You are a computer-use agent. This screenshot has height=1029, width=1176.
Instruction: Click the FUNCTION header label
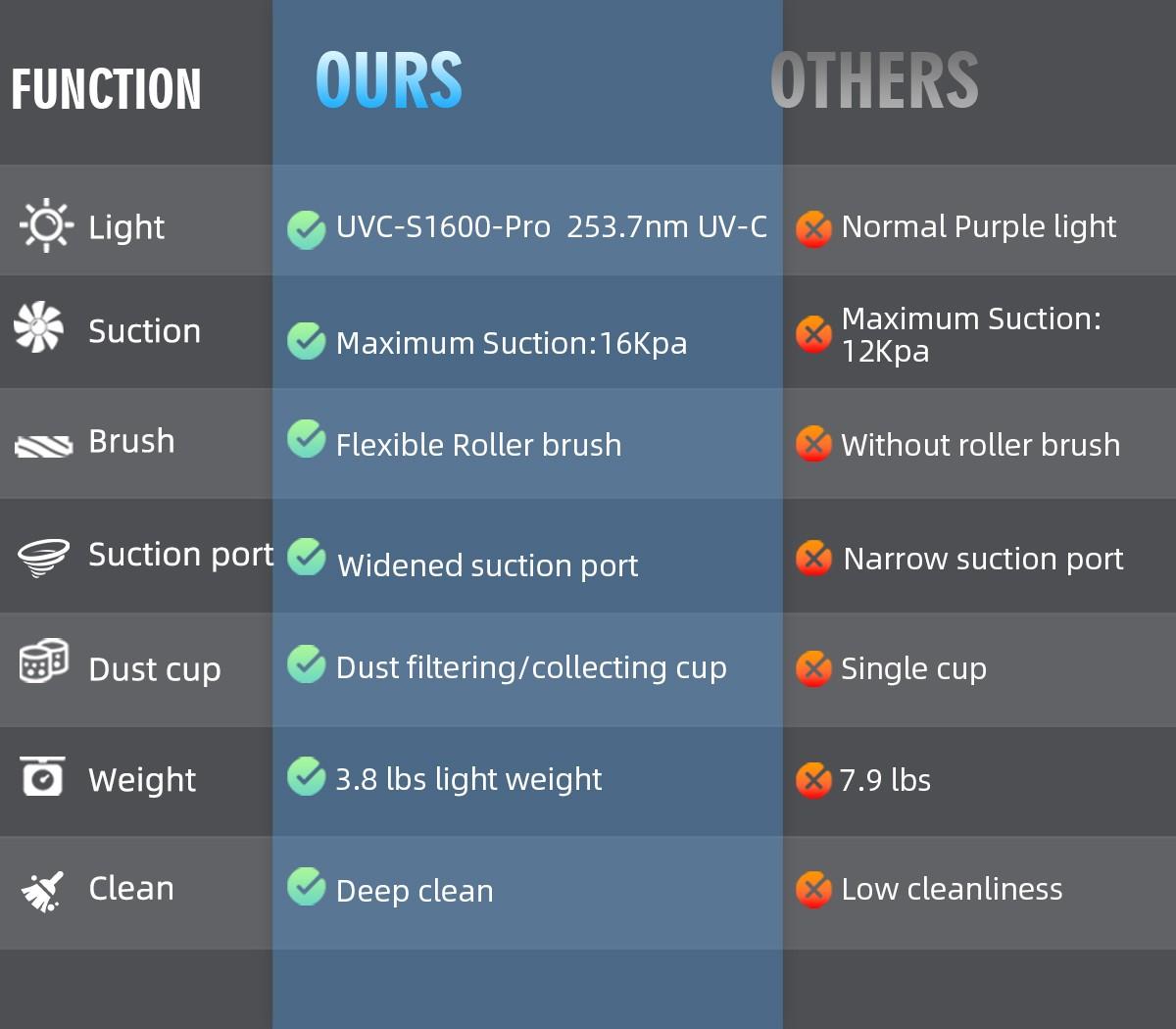[106, 89]
